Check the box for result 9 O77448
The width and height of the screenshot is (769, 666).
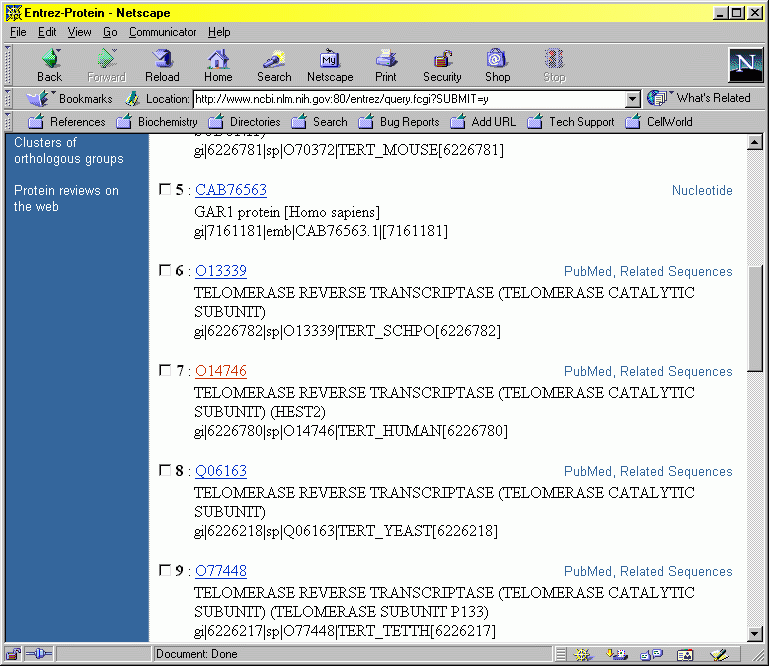click(165, 570)
